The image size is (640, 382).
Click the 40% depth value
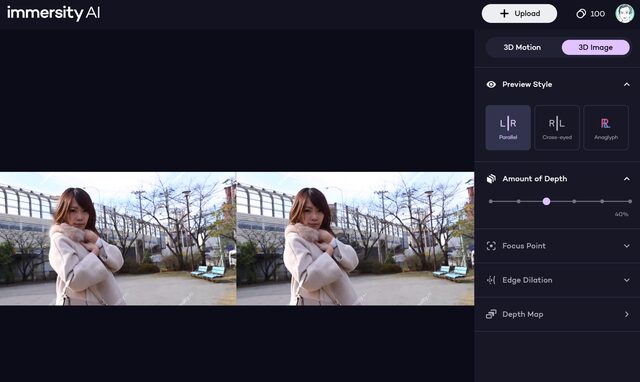(621, 214)
